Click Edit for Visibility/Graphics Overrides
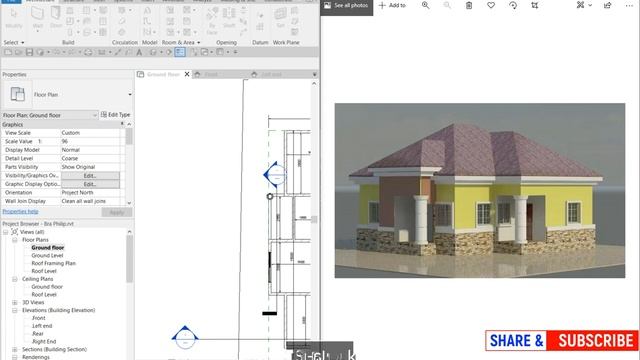The image size is (640, 360). 90,176
